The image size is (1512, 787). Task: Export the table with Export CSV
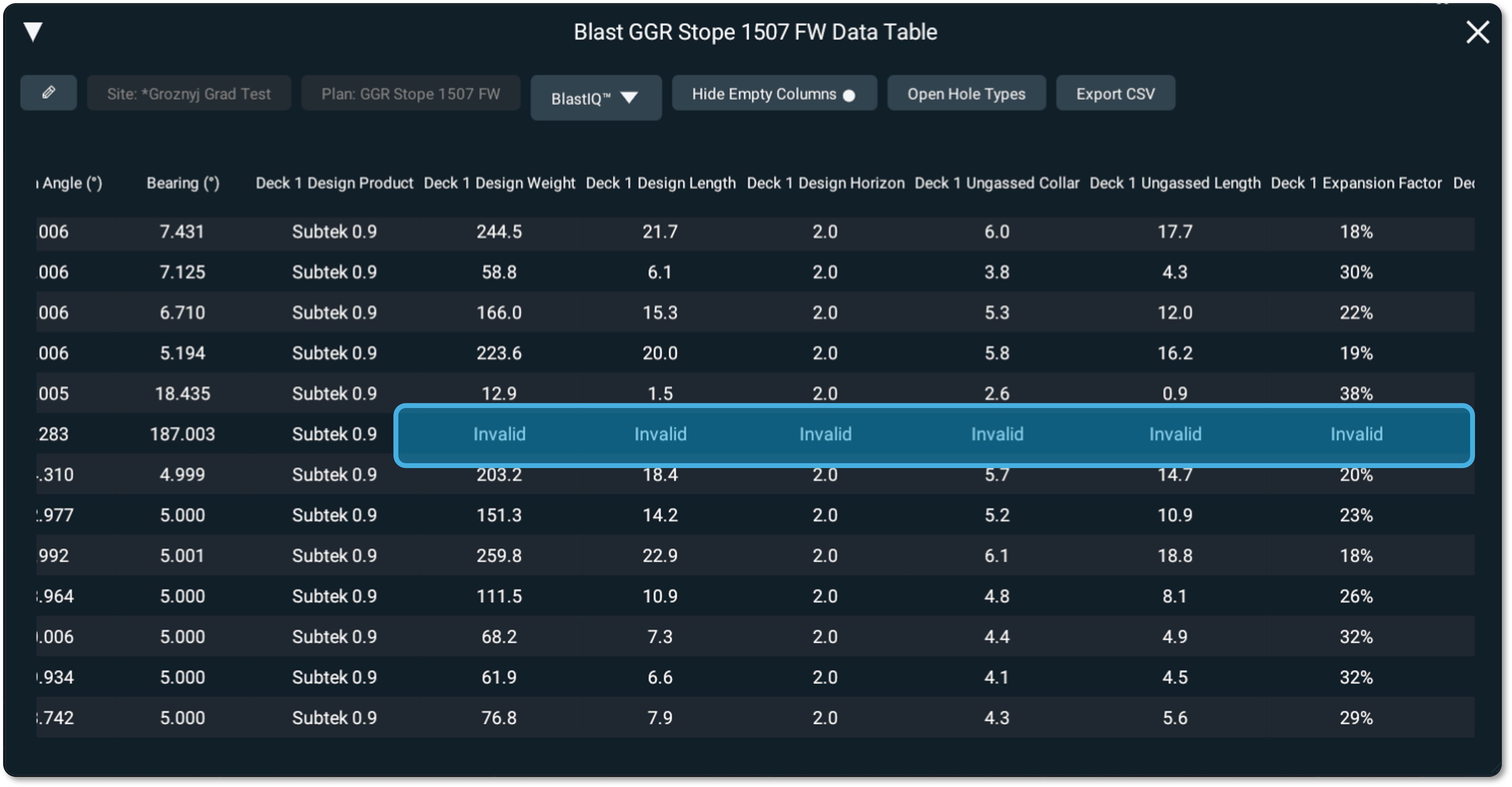(1115, 93)
